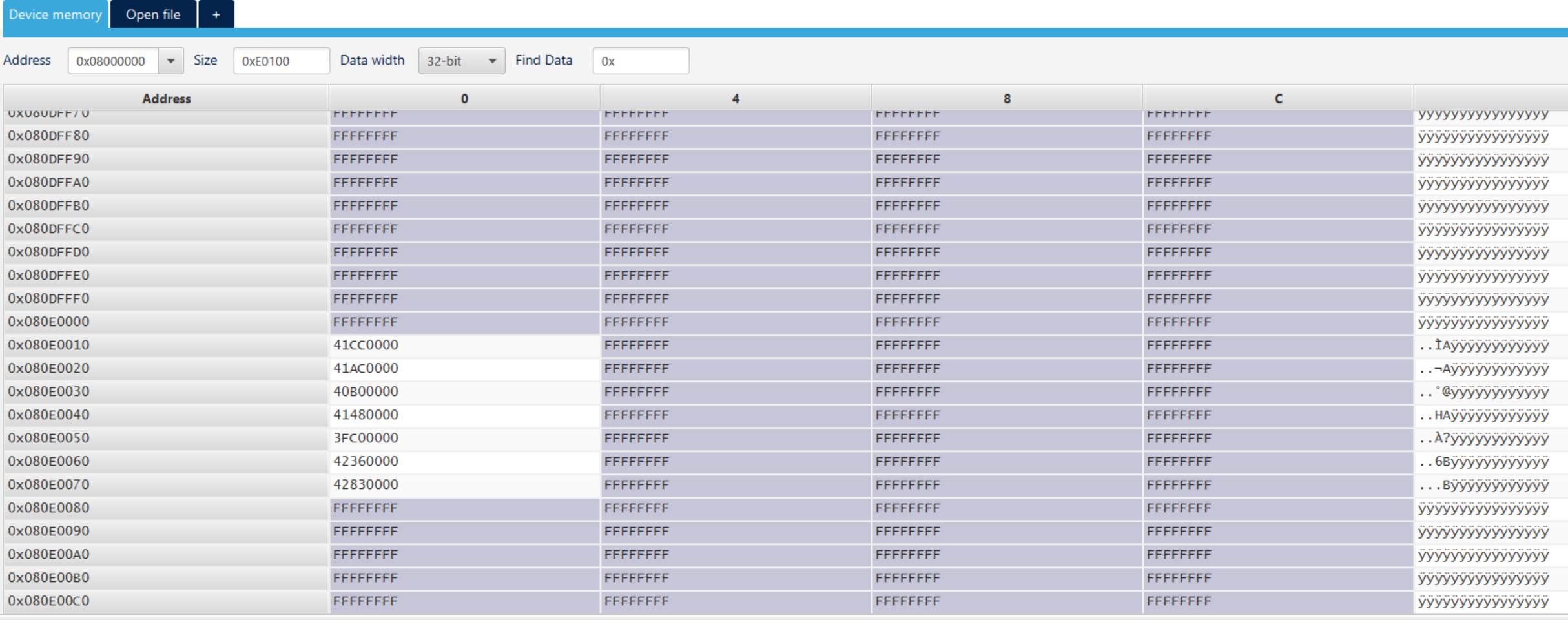This screenshot has width=1568, height=620.
Task: Select the 41CC0000 value at 0x080E0010
Action: point(366,345)
